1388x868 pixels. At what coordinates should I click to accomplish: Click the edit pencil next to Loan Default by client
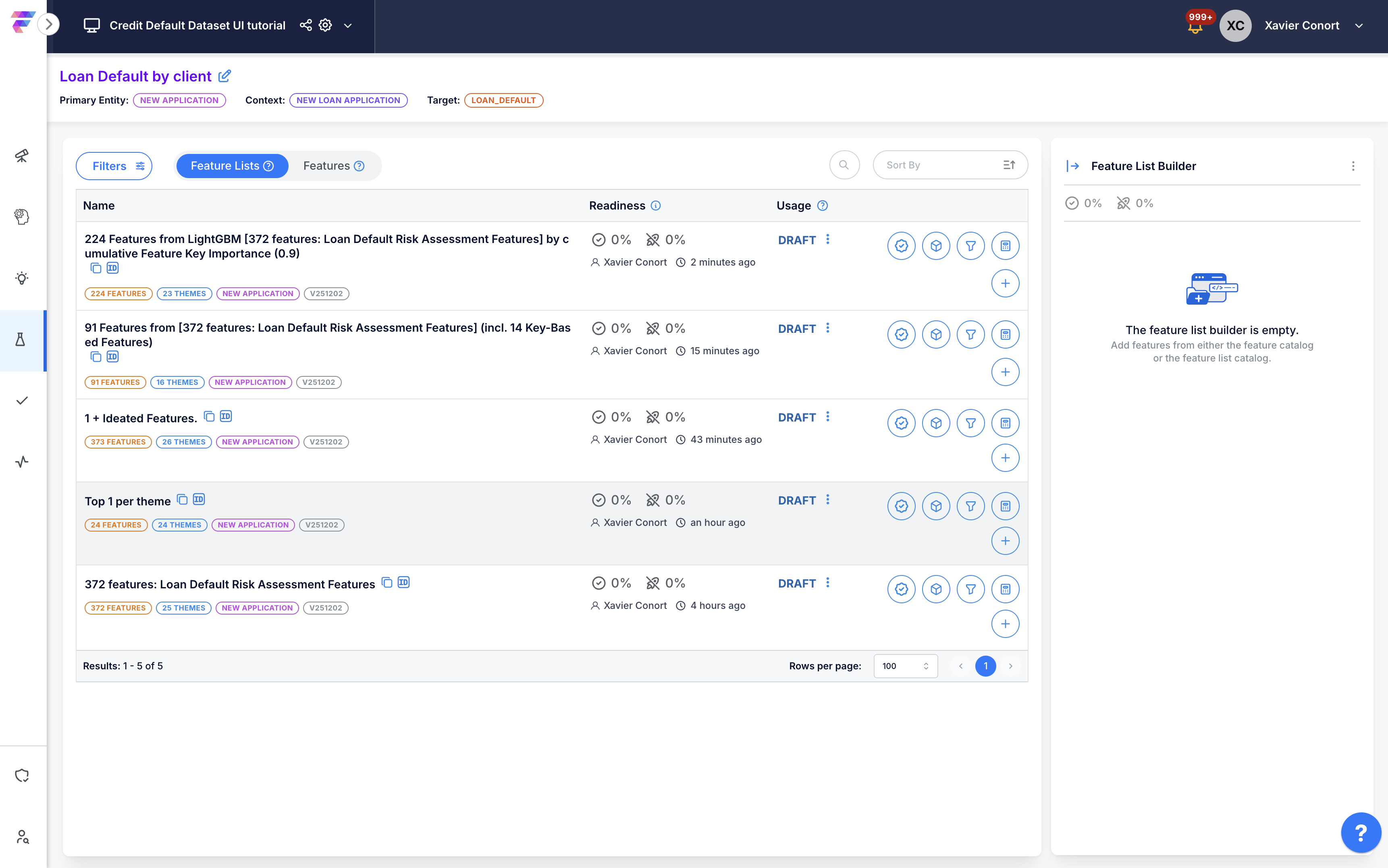224,76
